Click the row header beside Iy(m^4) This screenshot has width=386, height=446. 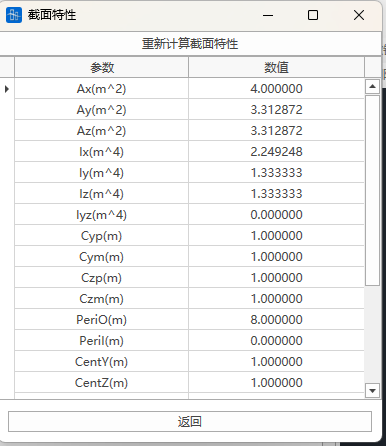[x=7, y=173]
